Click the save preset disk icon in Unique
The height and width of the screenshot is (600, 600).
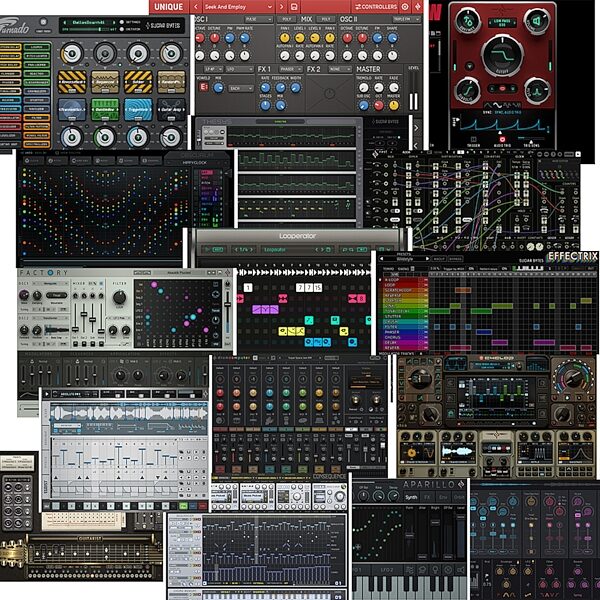[x=294, y=7]
